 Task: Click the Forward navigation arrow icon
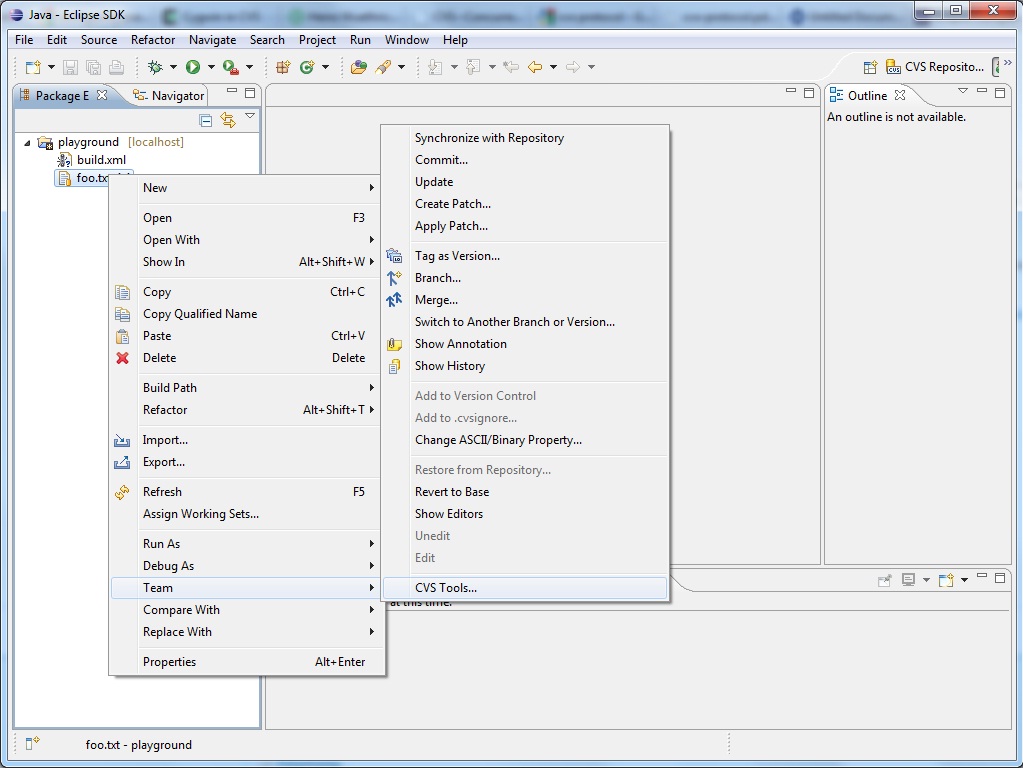(573, 67)
